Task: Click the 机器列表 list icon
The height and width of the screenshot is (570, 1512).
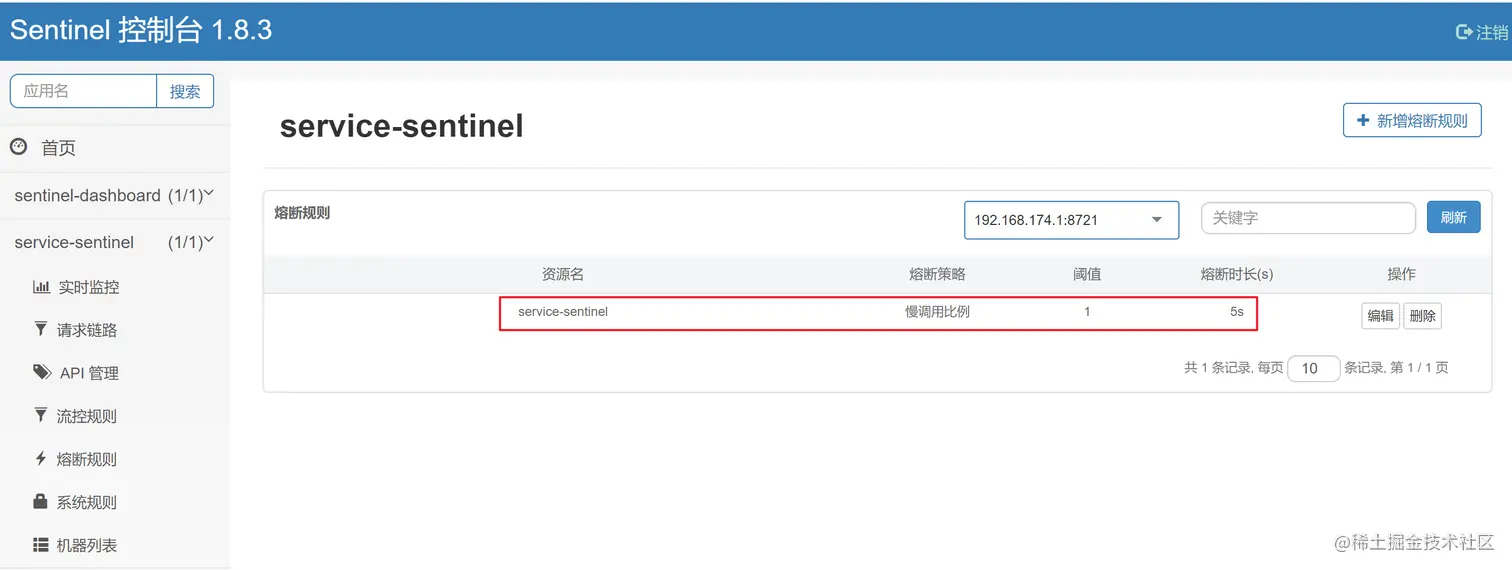Action: pos(41,545)
